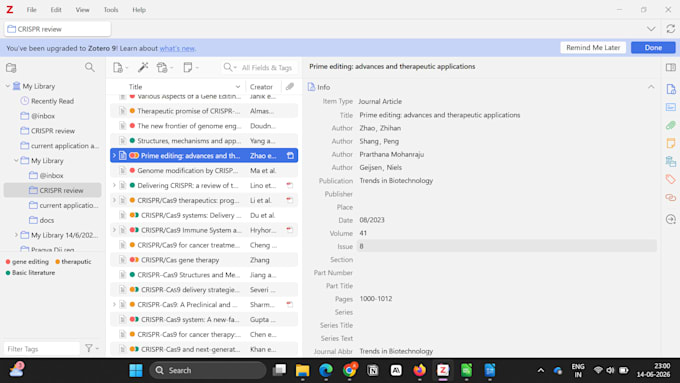The height and width of the screenshot is (383, 680).
Task: Expand CRISPR-Cas9: A Preclinical item row
Action: 114,304
